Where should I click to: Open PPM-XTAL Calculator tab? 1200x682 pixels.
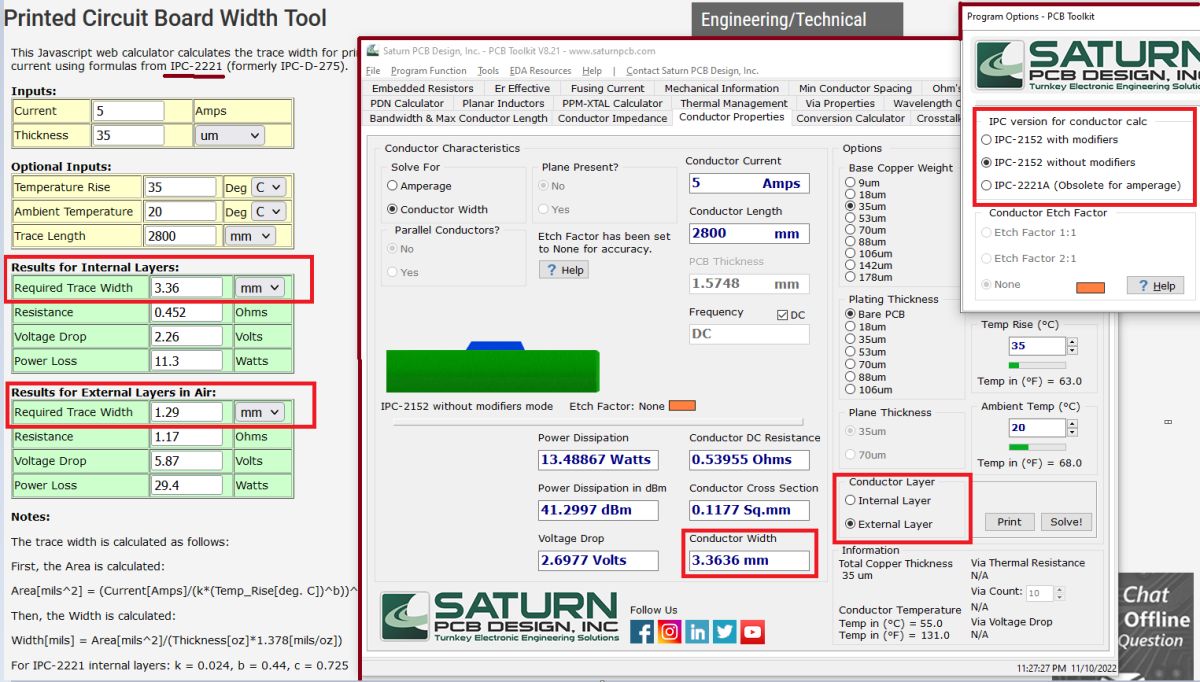pos(612,103)
